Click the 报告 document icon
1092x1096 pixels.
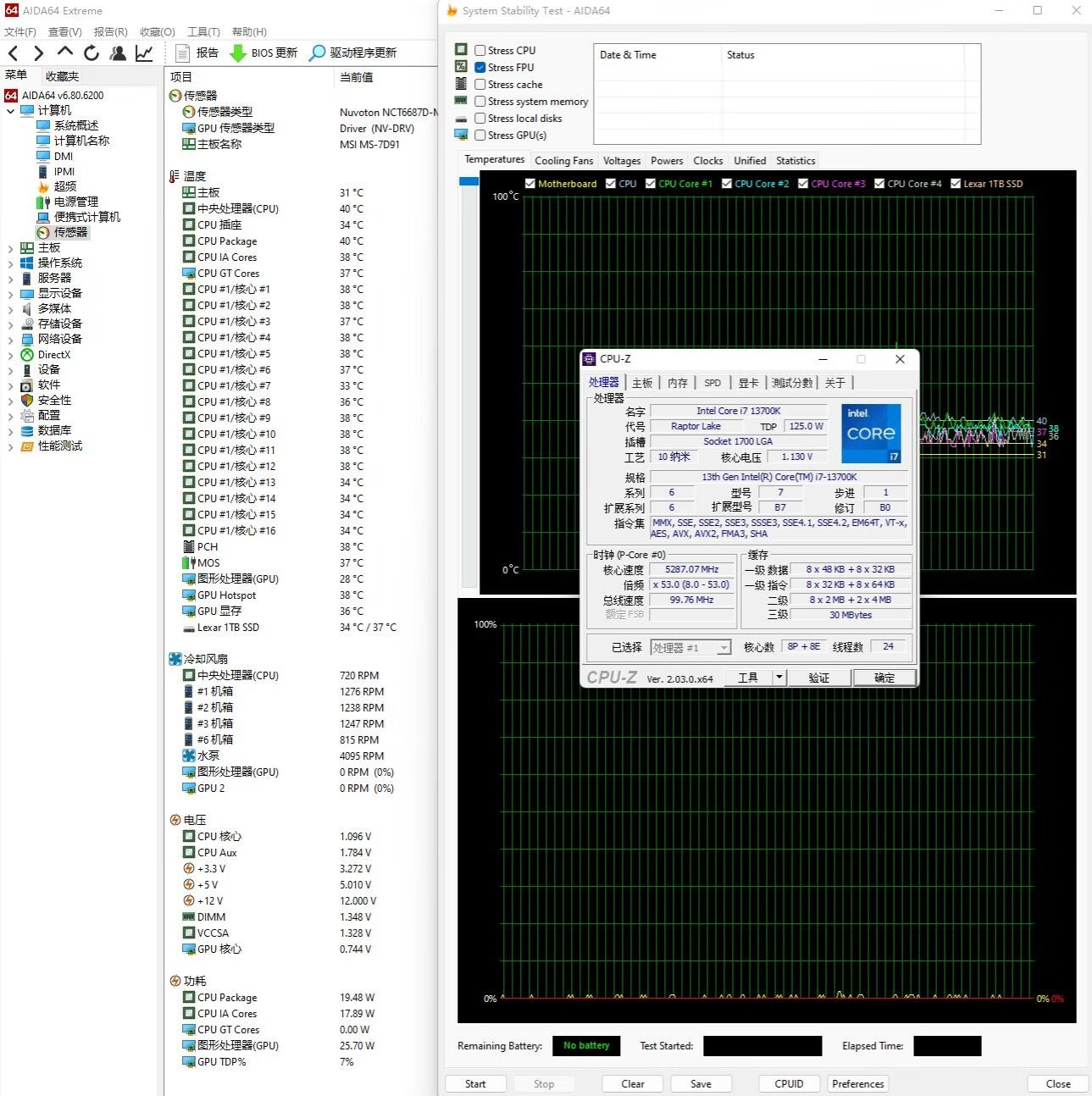pos(182,53)
